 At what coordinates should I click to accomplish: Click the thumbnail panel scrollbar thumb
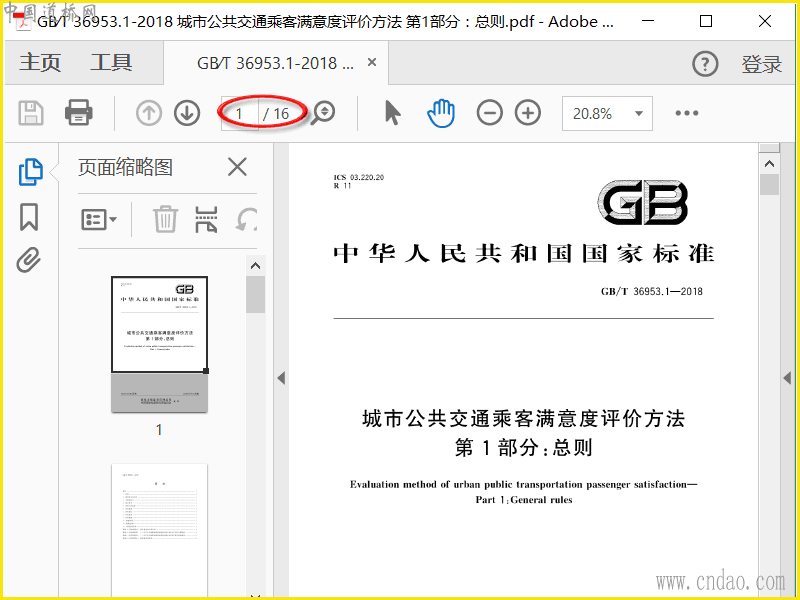(255, 294)
